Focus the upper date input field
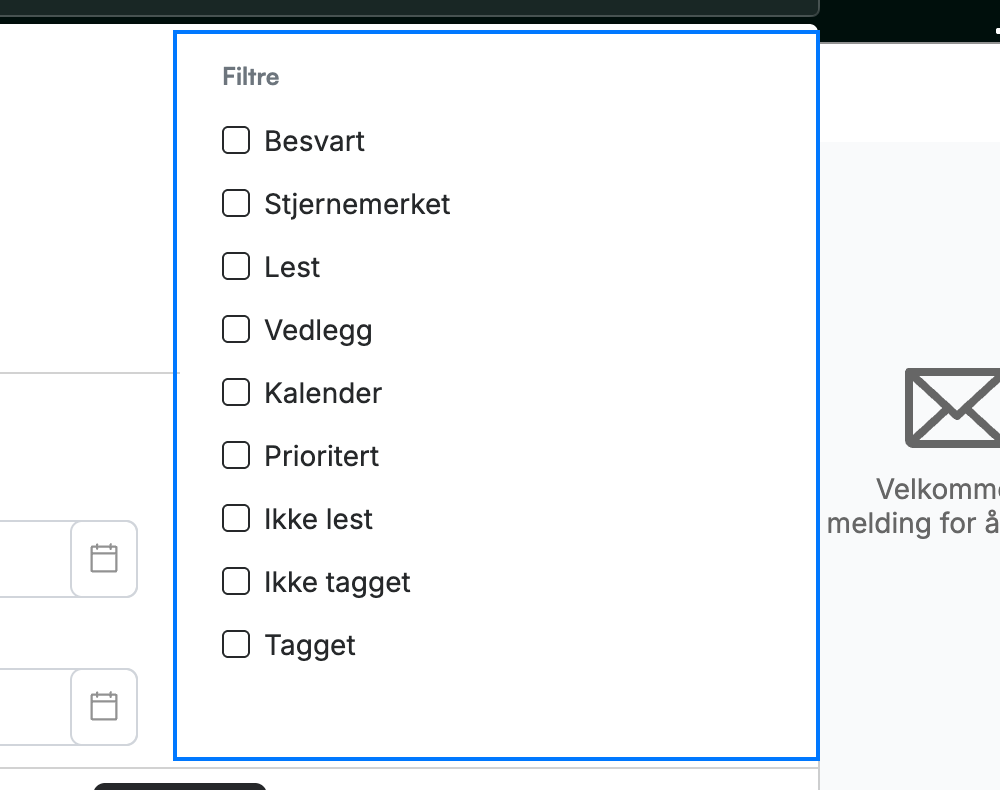 click(x=35, y=559)
